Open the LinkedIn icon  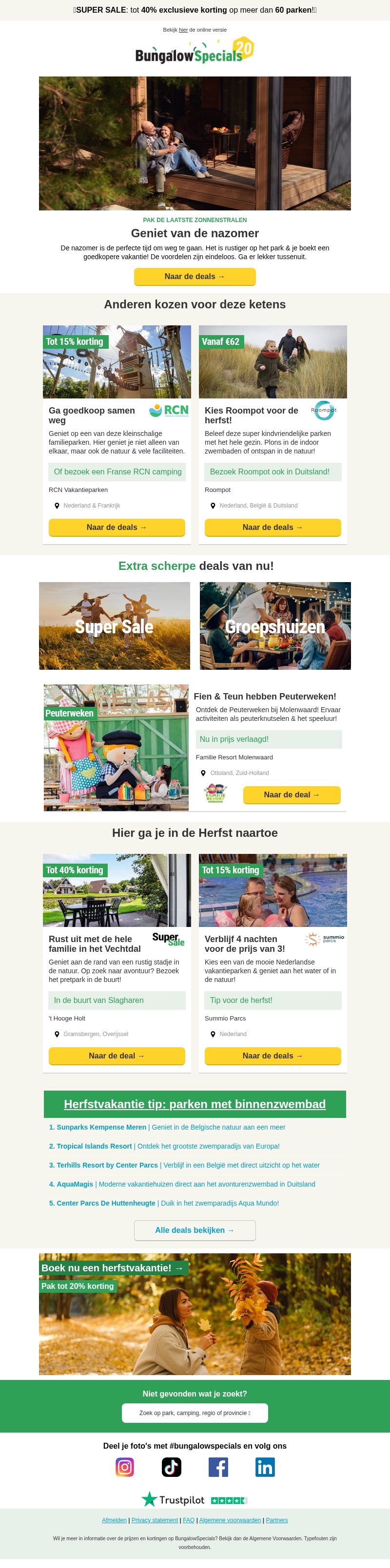(x=265, y=1467)
